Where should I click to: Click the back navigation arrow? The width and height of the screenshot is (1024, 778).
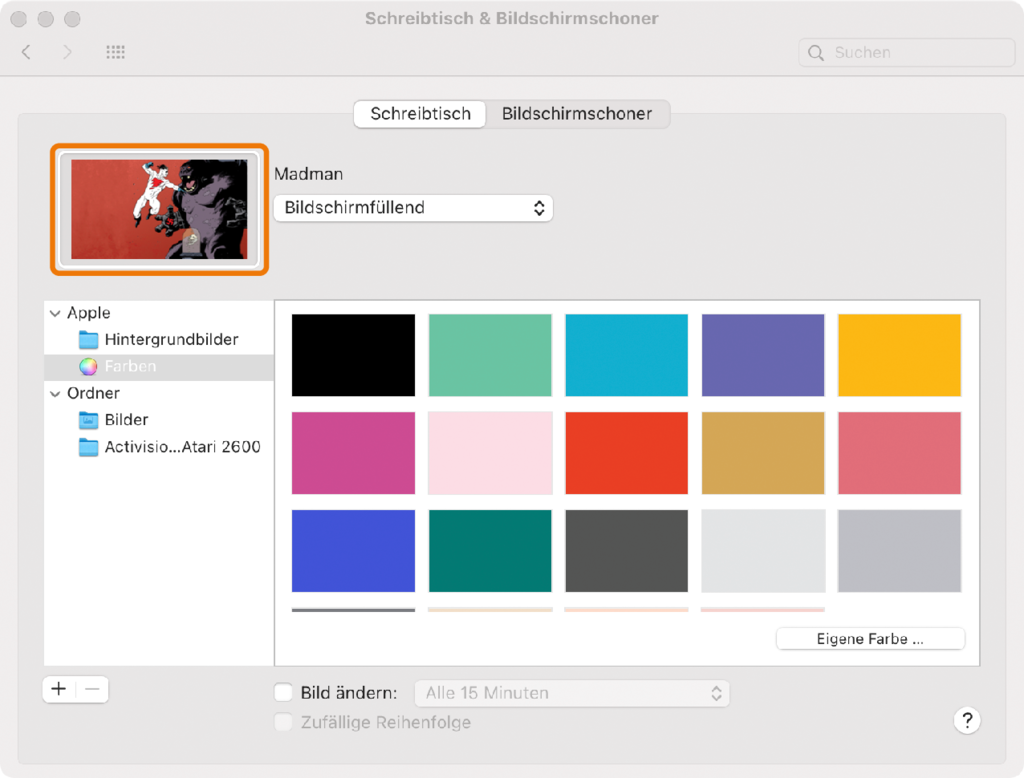coord(26,52)
